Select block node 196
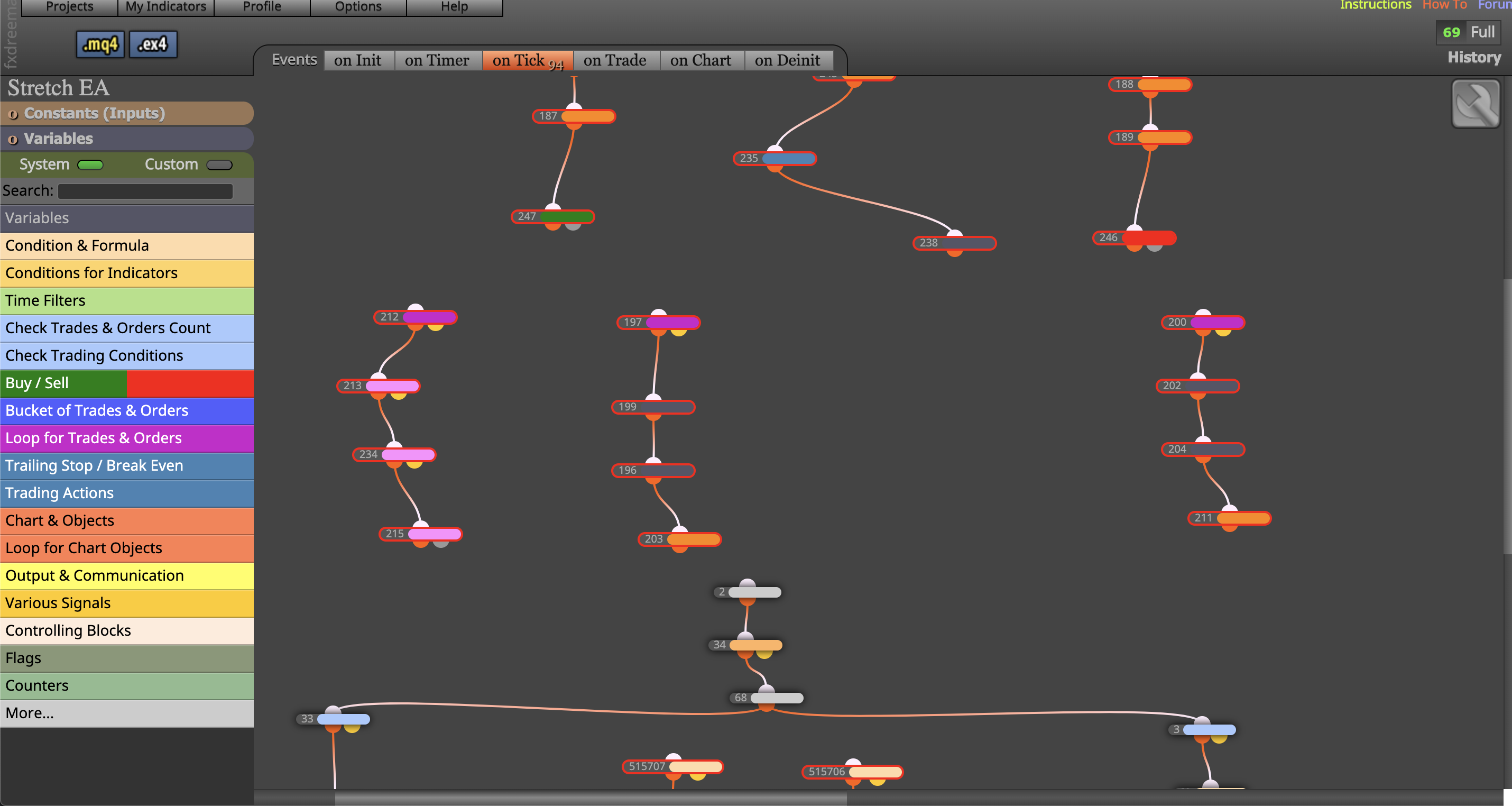 (653, 470)
